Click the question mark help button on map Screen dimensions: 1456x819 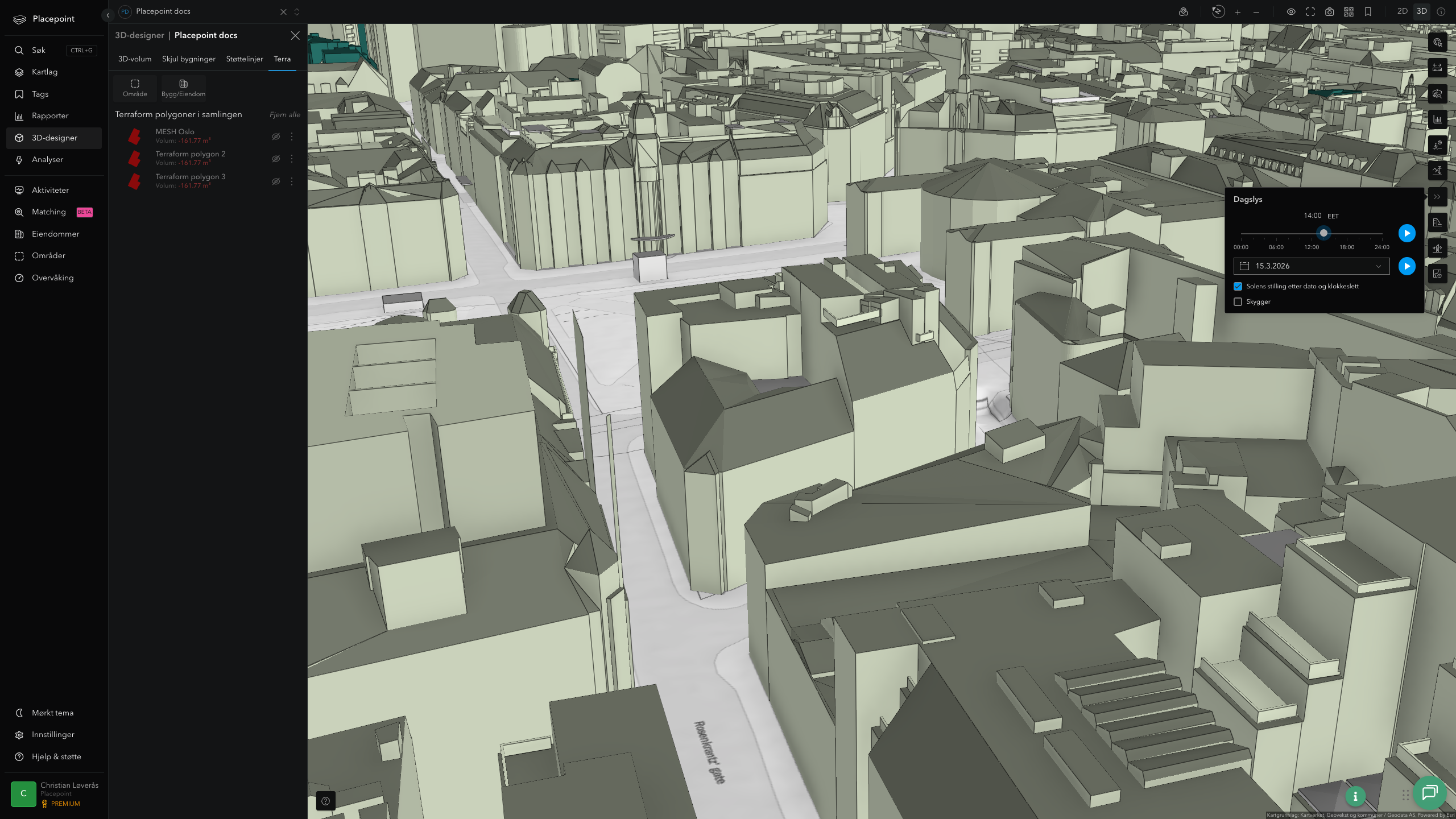pos(325,801)
